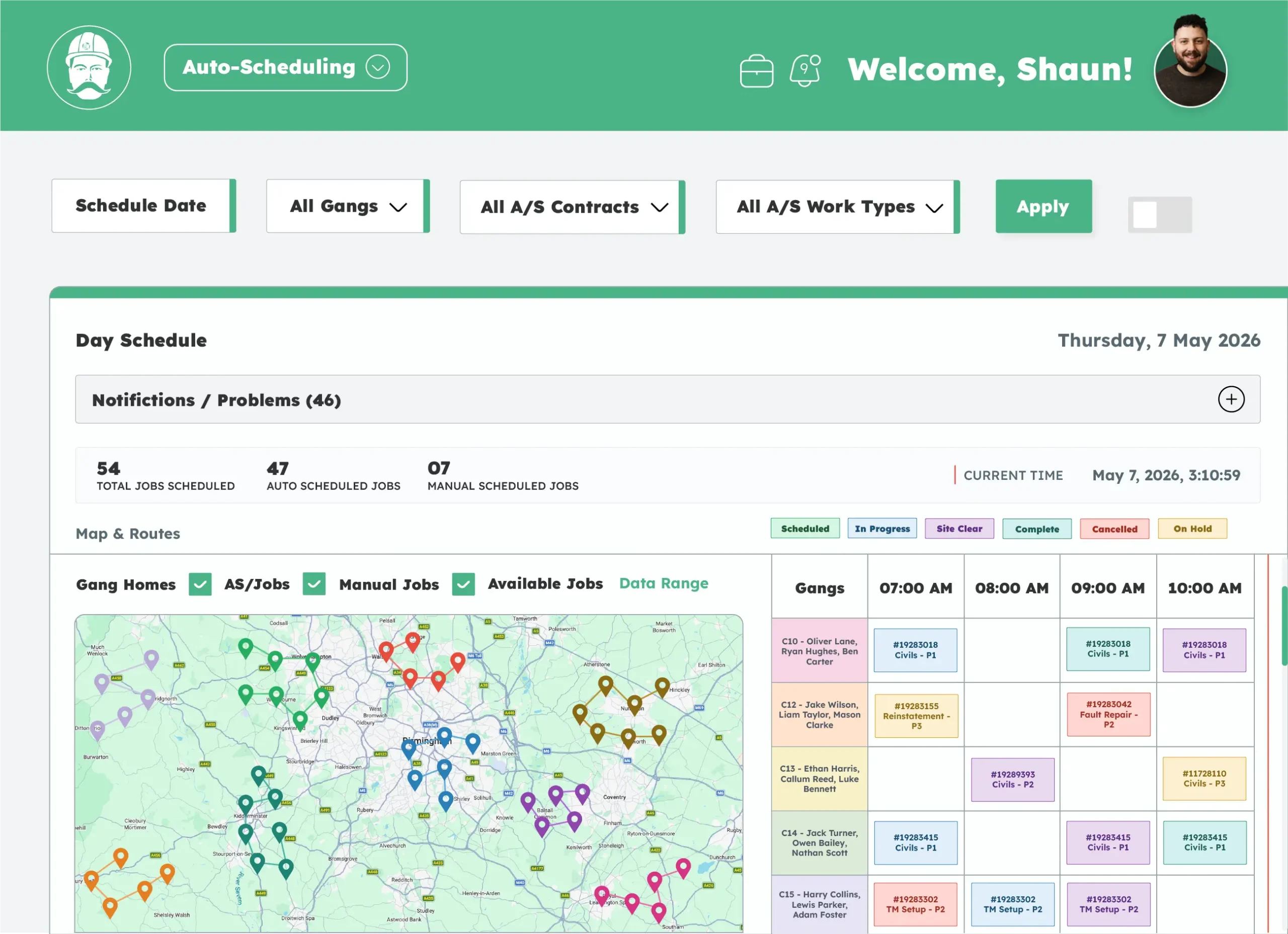Click the Notifictions / Problems (46) bar title
1288x934 pixels.
coord(216,400)
